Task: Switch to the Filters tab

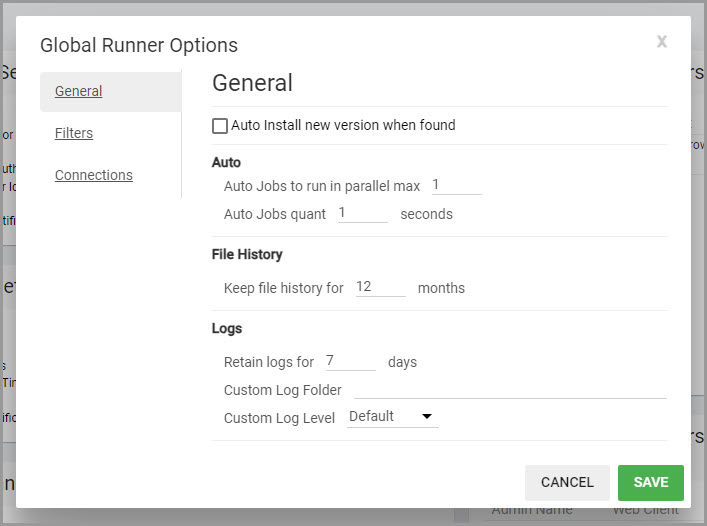Action: pyautogui.click(x=74, y=133)
